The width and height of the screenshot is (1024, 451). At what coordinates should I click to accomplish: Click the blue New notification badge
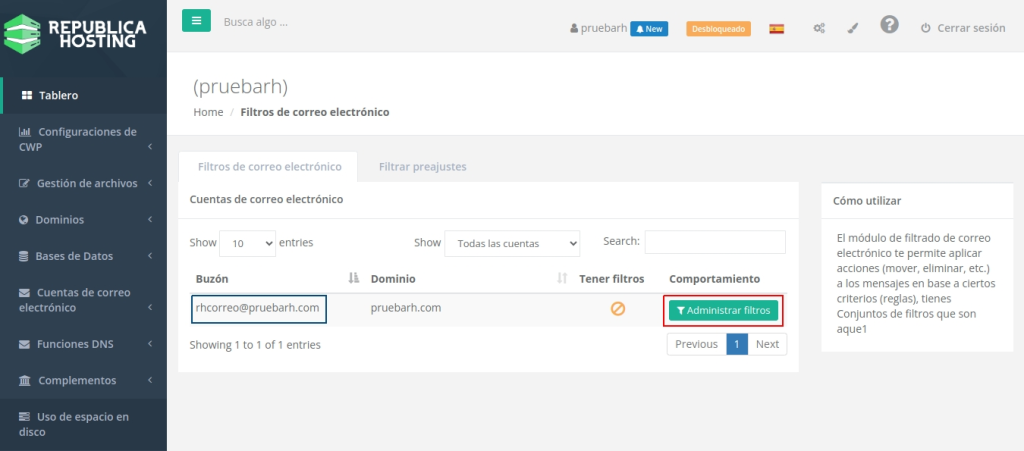649,28
